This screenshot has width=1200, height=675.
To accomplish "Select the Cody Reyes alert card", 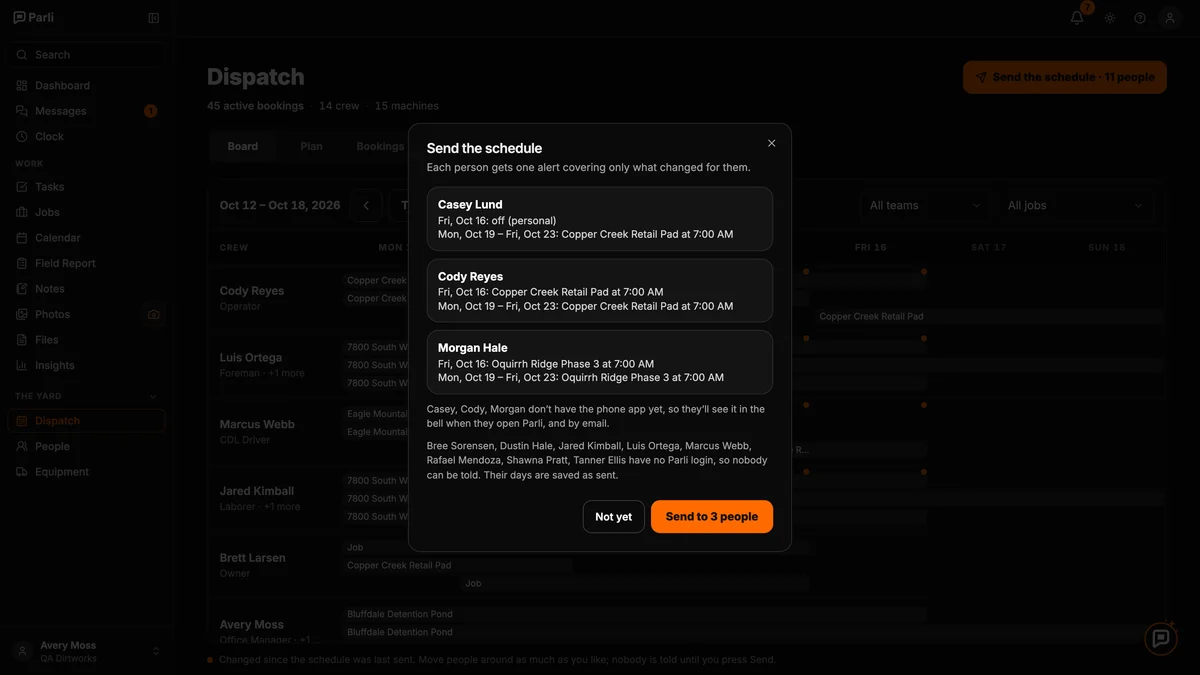I will click(x=600, y=291).
